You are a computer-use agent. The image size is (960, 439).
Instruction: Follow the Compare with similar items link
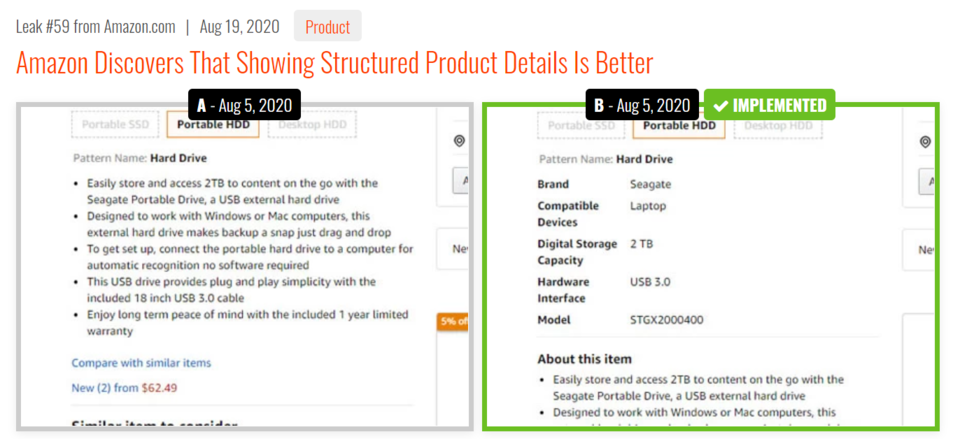click(x=141, y=363)
